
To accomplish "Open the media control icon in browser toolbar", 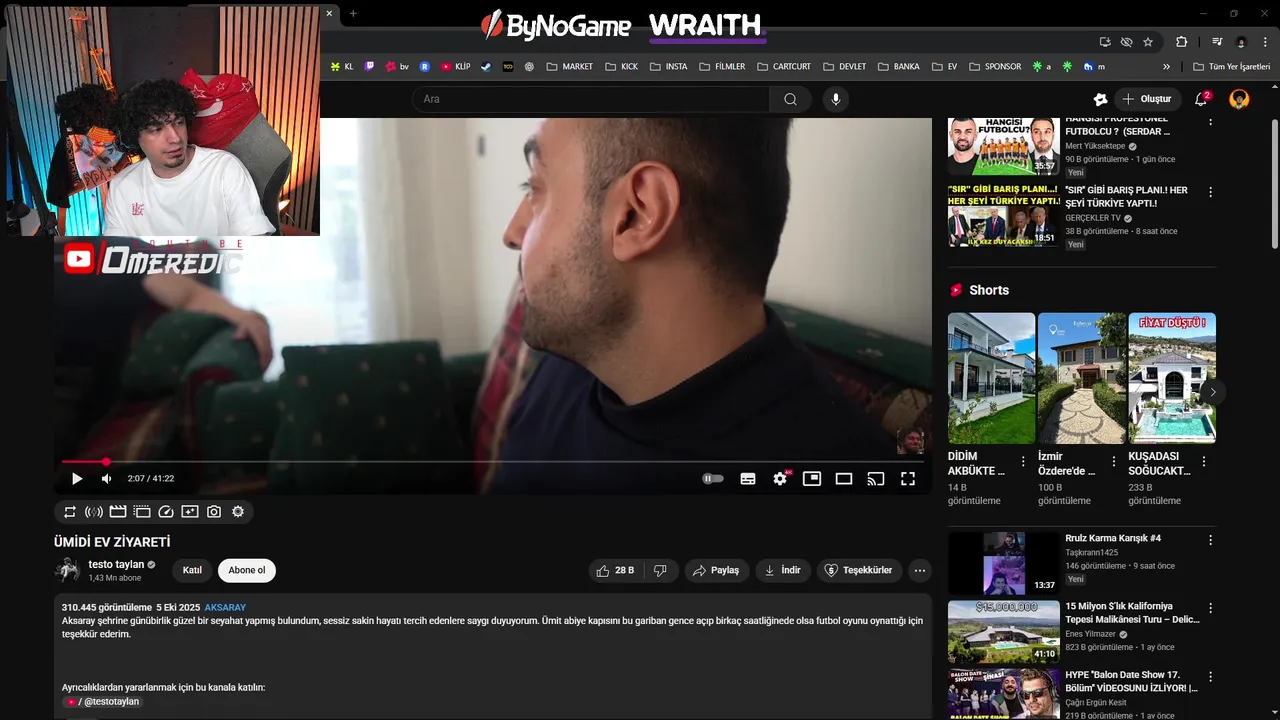I will [x=1217, y=42].
